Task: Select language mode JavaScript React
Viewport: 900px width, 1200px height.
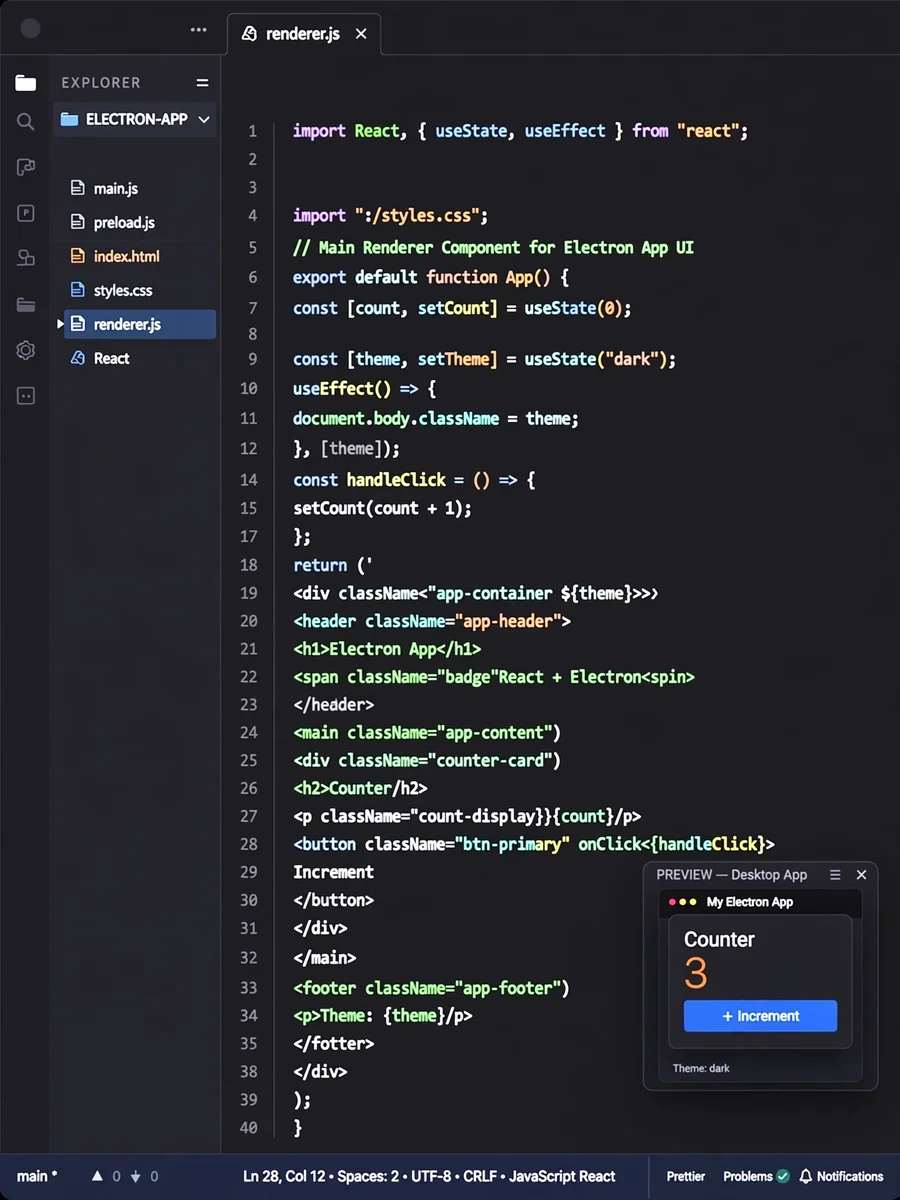Action: pos(564,1176)
